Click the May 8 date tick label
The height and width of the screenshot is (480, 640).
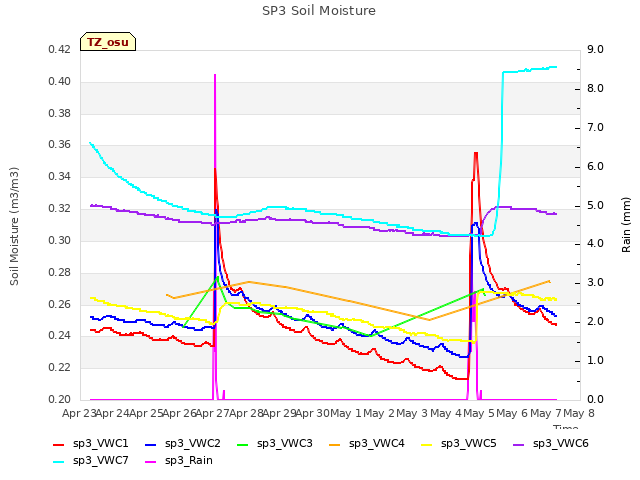[x=579, y=413]
